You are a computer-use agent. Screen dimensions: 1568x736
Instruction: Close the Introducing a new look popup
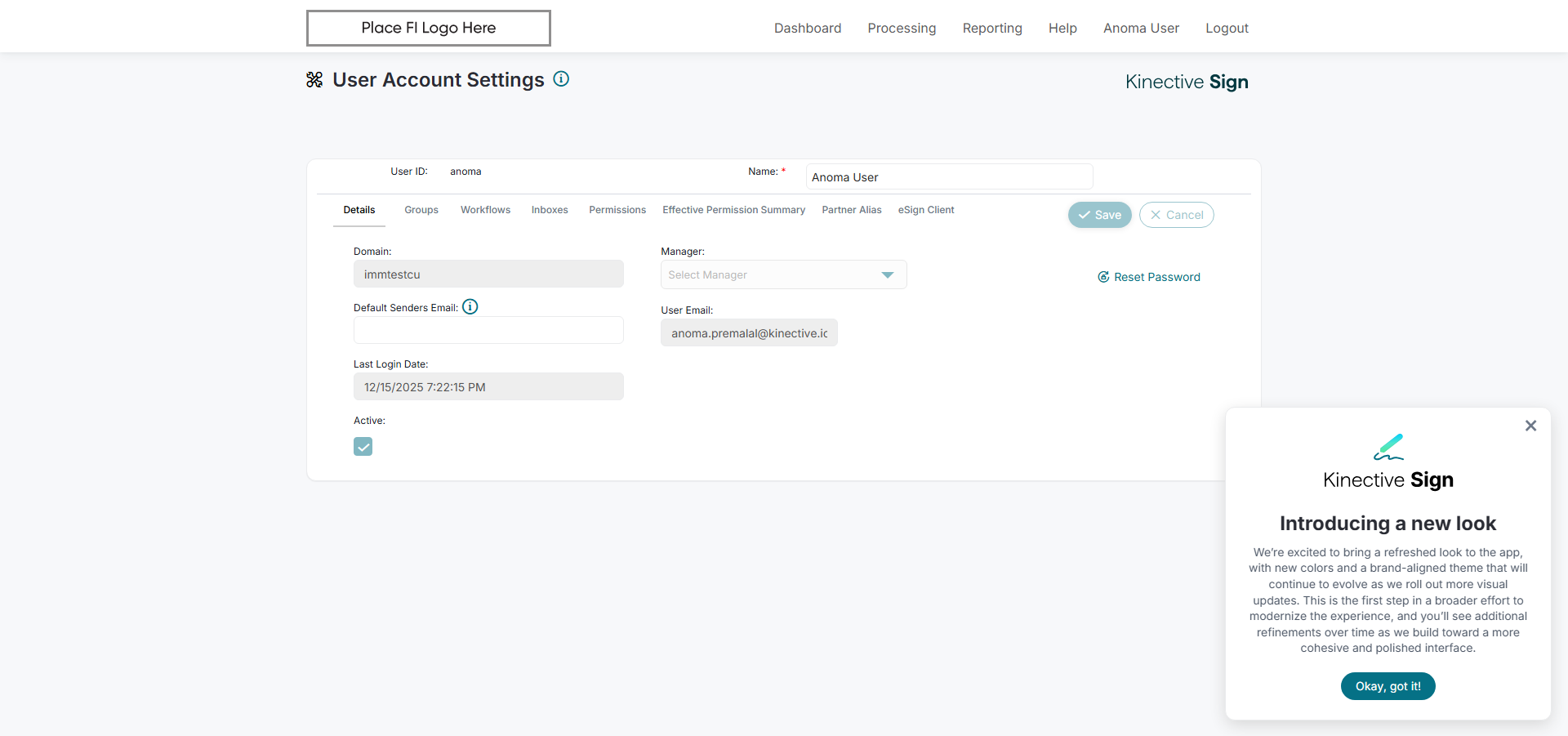click(1530, 426)
